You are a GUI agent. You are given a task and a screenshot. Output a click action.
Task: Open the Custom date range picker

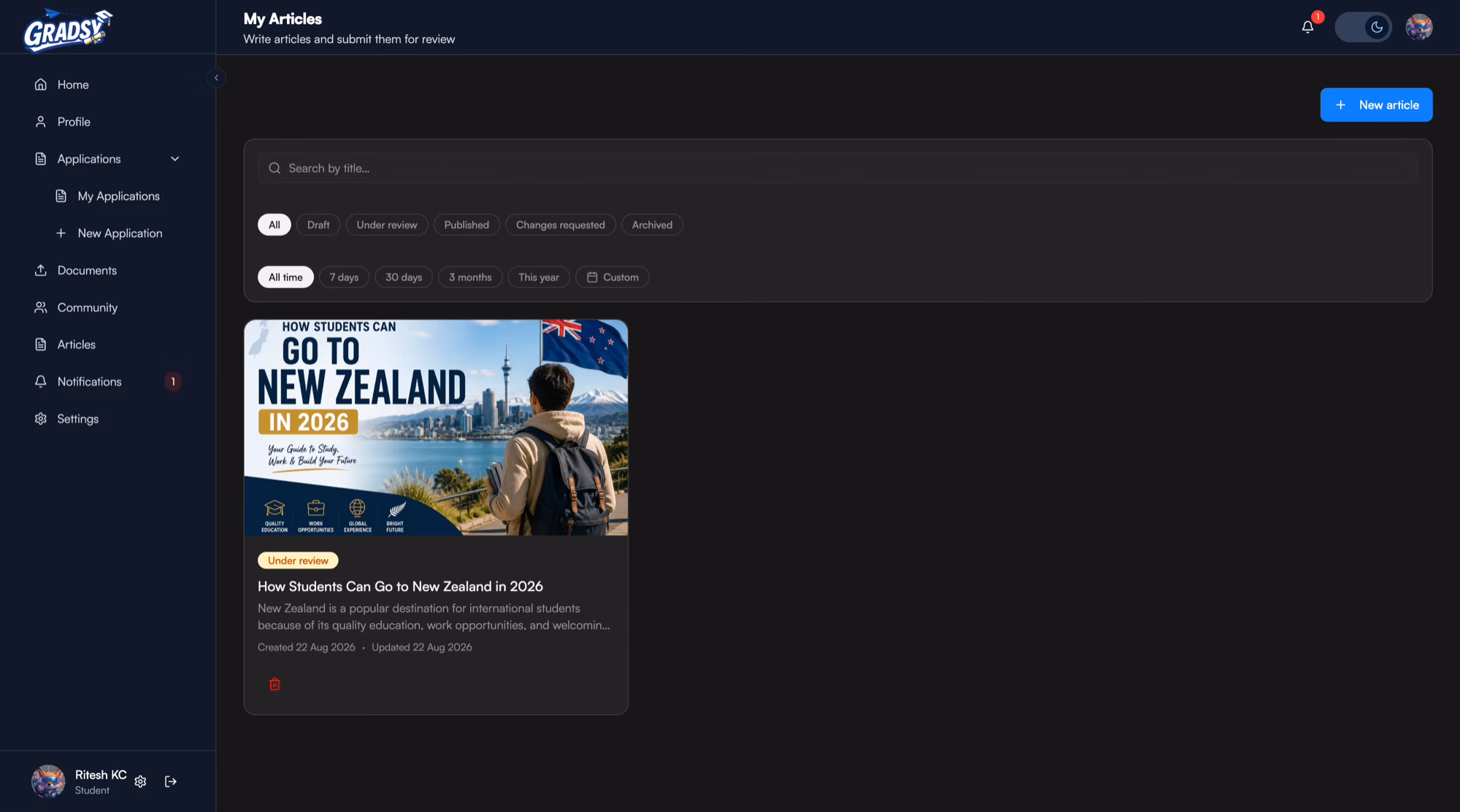pyautogui.click(x=612, y=277)
